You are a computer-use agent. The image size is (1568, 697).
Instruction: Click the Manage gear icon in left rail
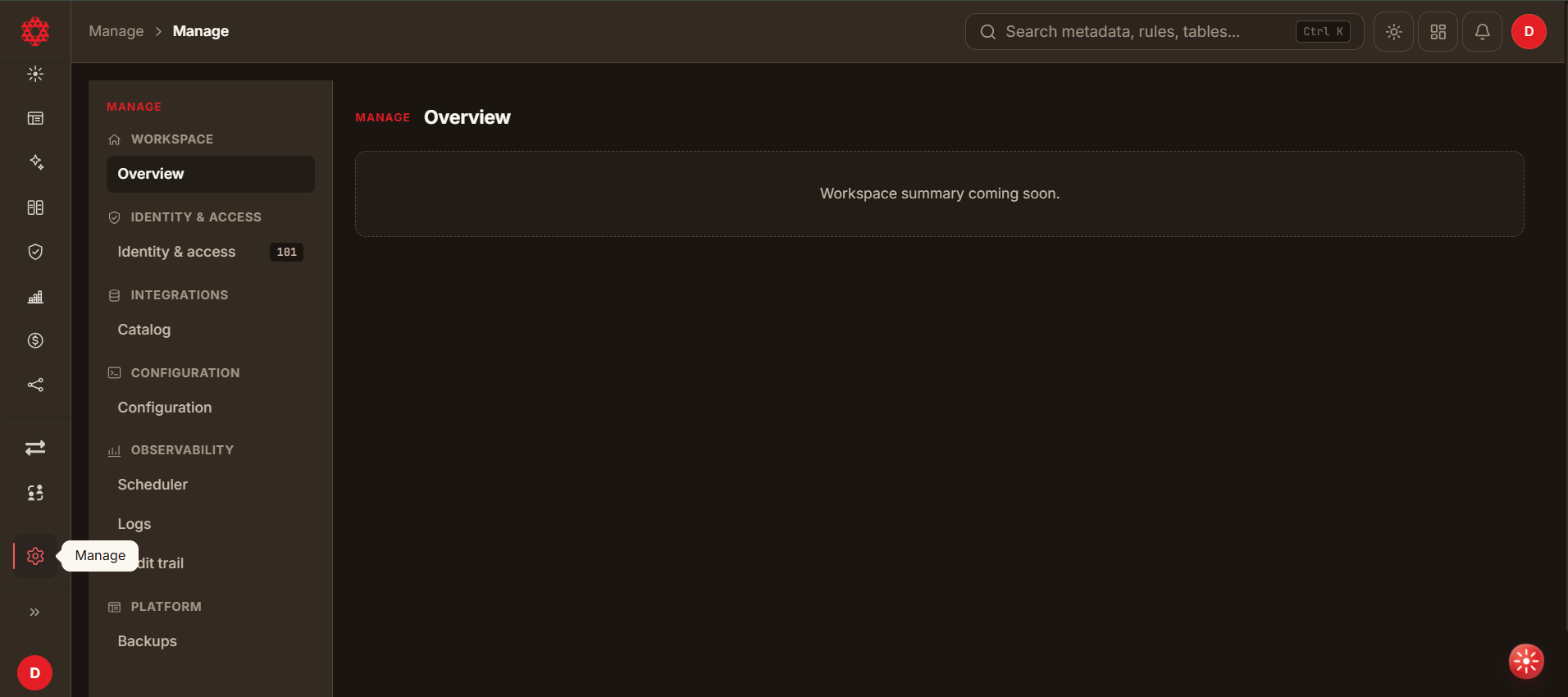[35, 556]
